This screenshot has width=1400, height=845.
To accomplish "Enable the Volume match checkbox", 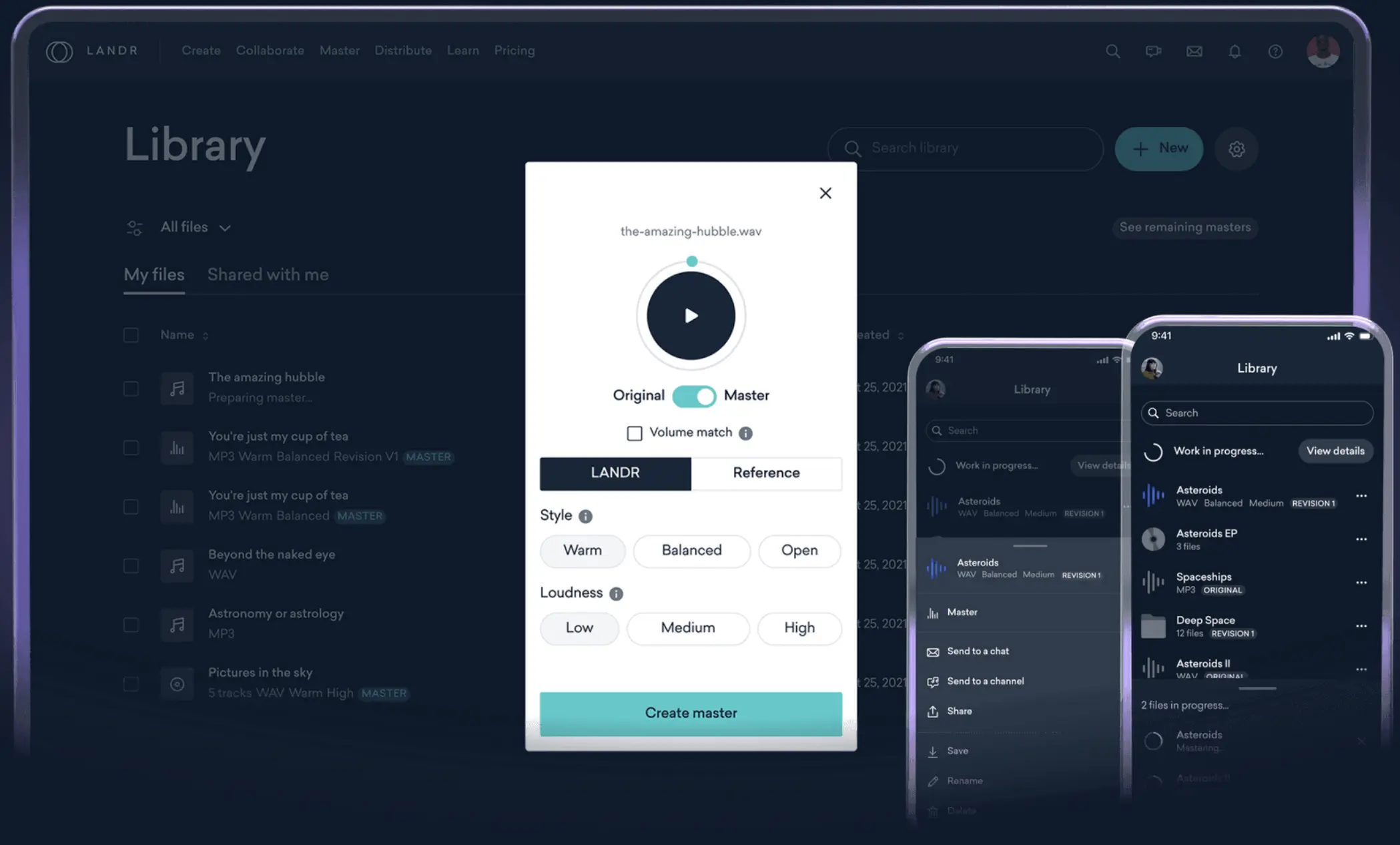I will pos(635,433).
